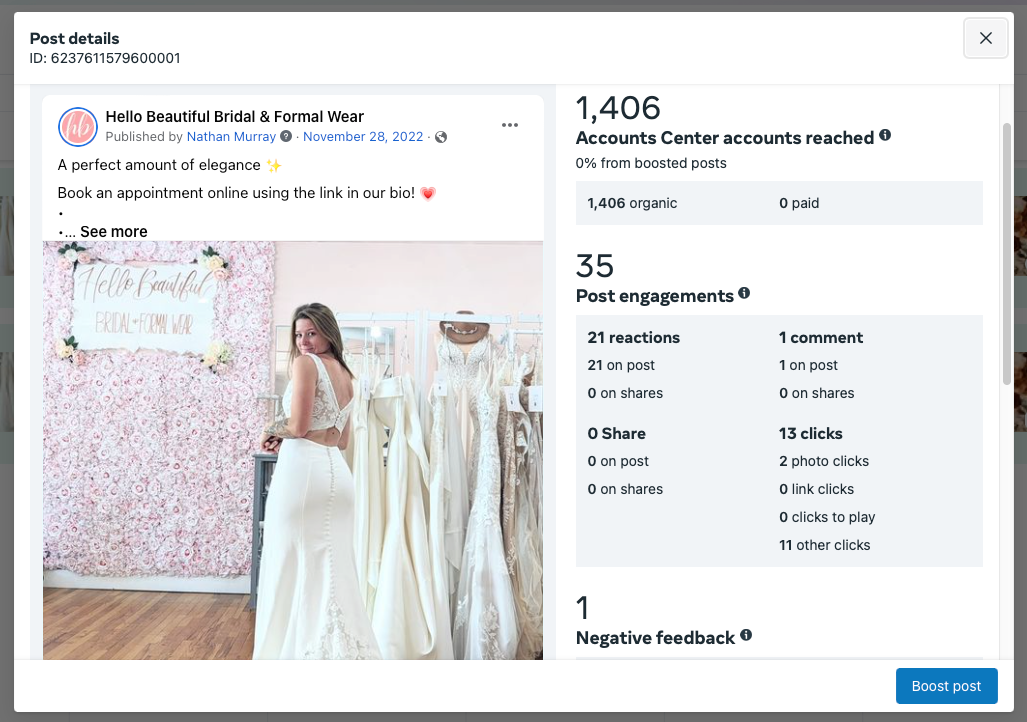Screen dimensions: 1027x722
Task: Select the '11 other clicks' row
Action: click(825, 545)
